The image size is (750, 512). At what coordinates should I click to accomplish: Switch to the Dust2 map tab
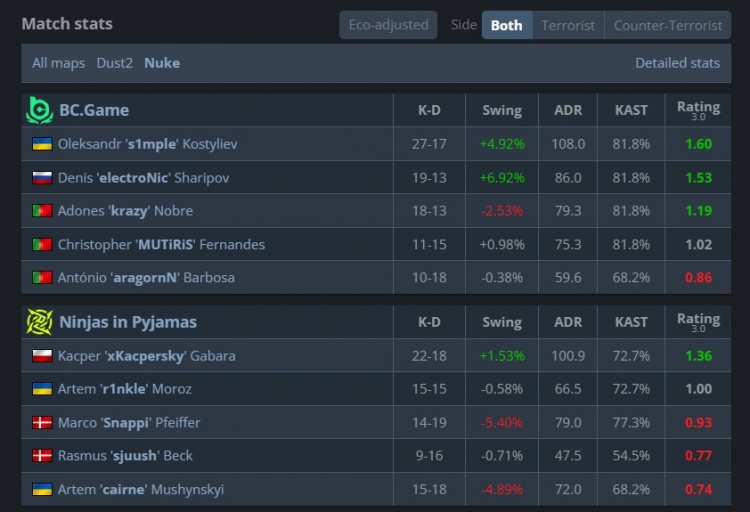[x=114, y=63]
